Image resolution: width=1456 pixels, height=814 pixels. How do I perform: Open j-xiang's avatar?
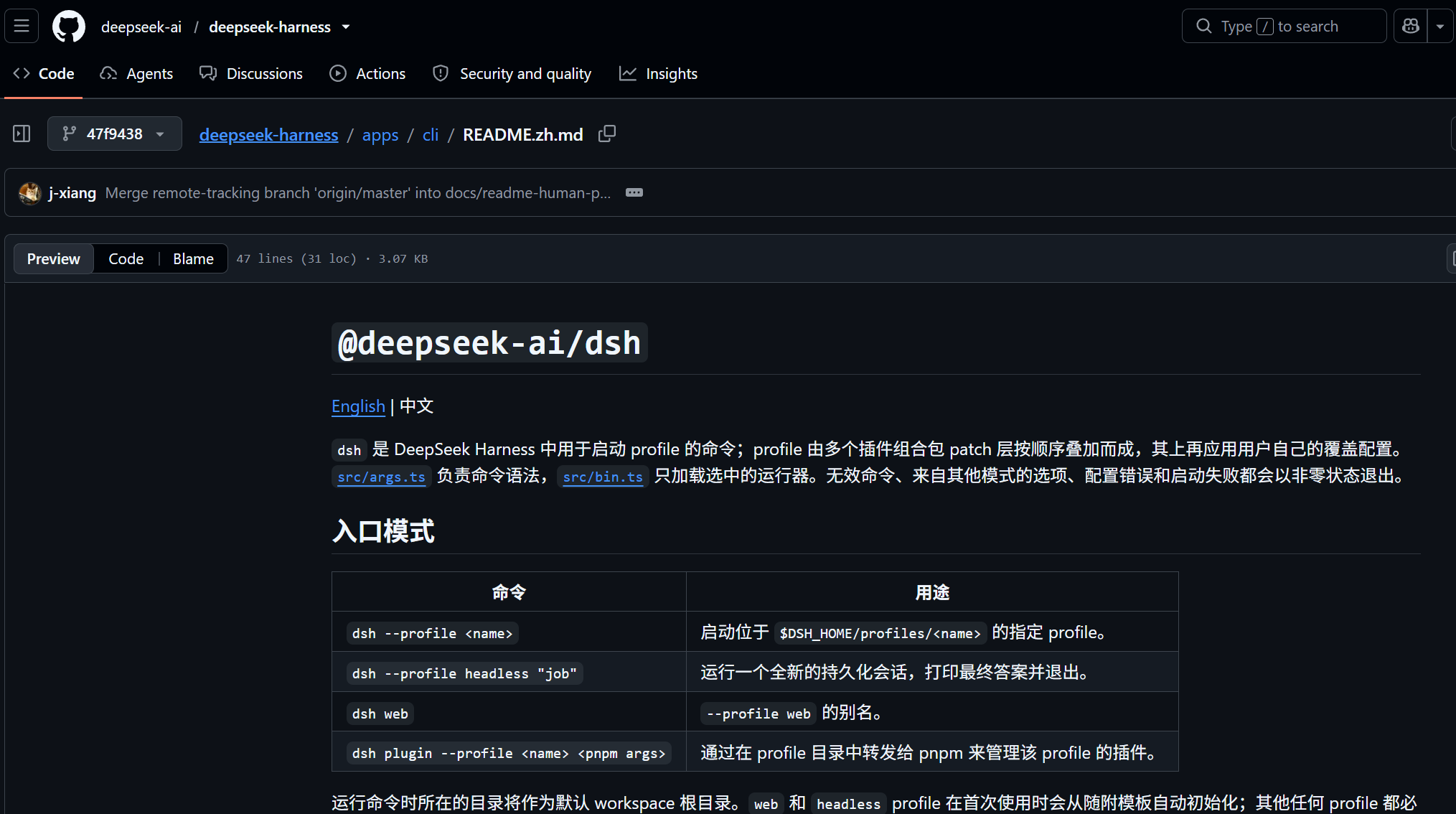click(x=30, y=193)
